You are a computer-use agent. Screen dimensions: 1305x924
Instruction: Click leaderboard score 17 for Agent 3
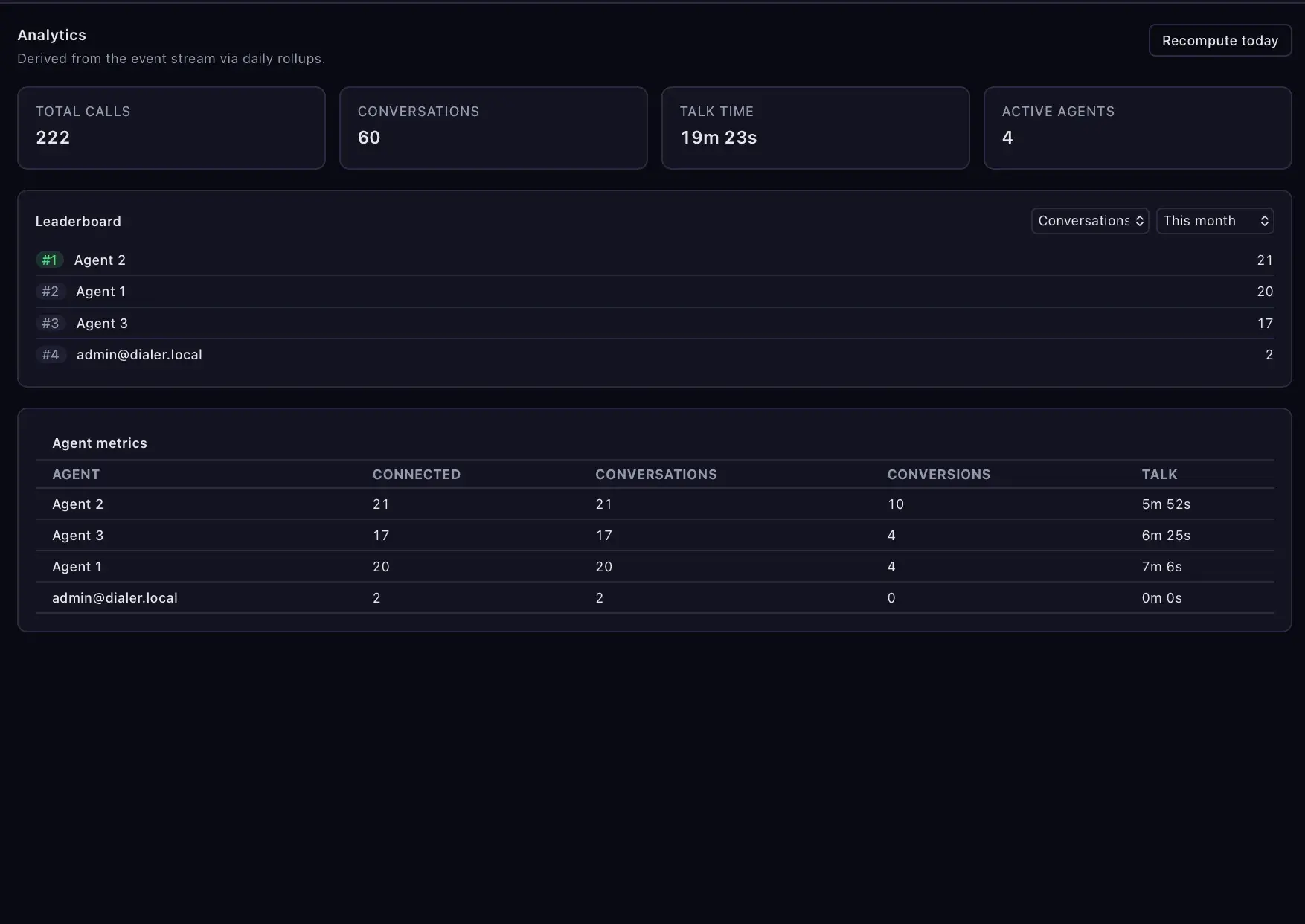[1265, 324]
